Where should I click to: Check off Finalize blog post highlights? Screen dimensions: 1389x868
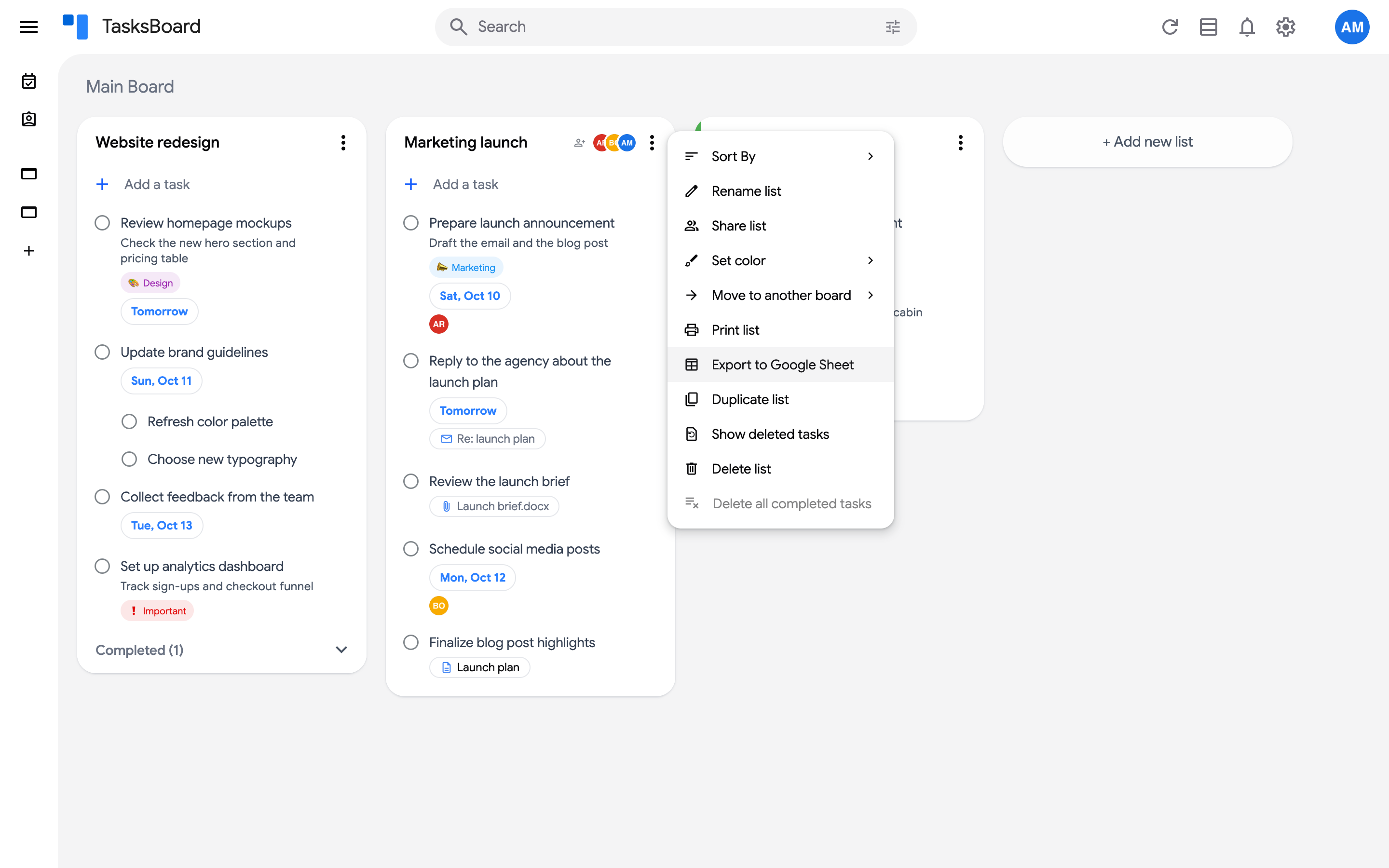(410, 642)
